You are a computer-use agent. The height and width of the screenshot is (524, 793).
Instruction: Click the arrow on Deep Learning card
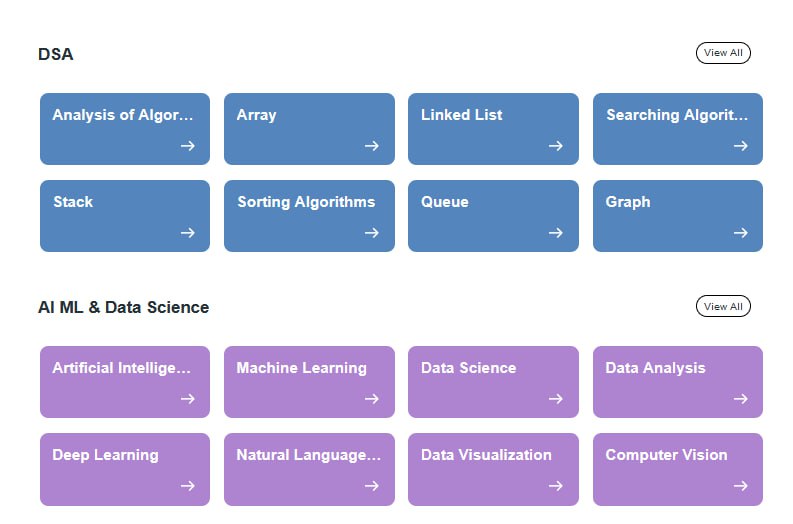(x=187, y=486)
